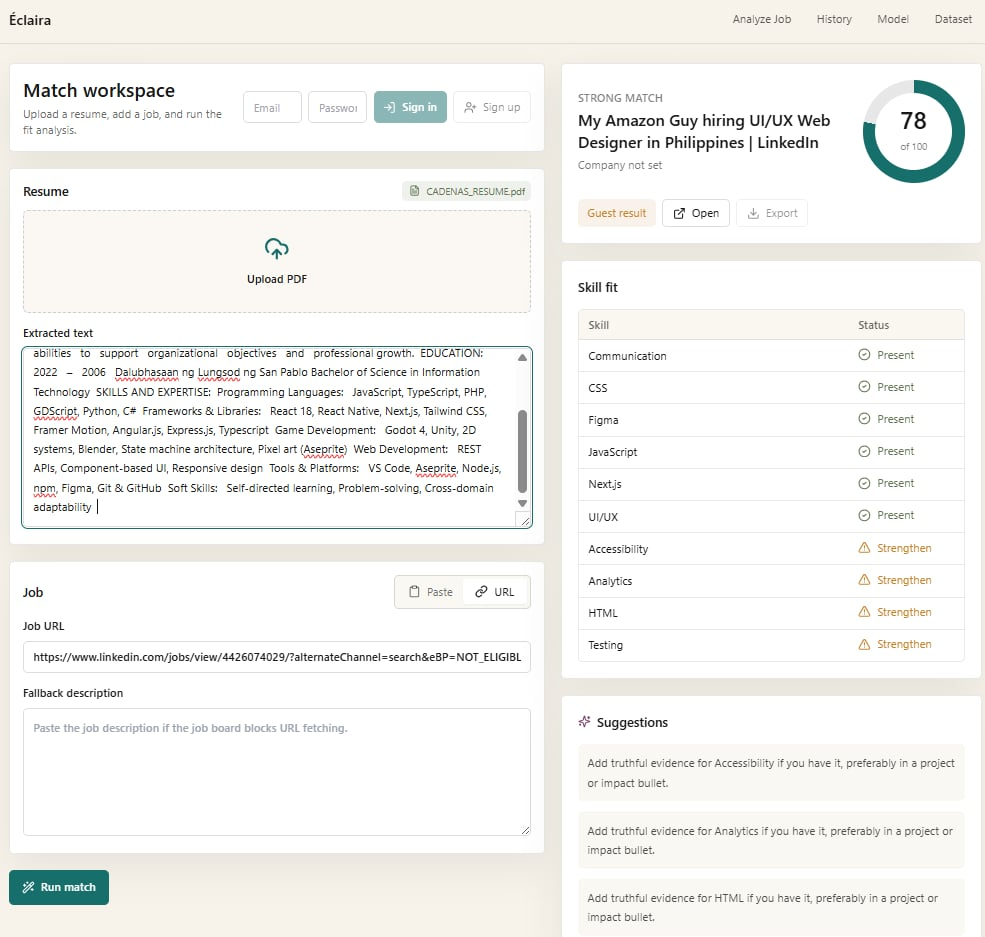Switch job input to Paste tab
The image size is (985, 937).
[x=431, y=592]
